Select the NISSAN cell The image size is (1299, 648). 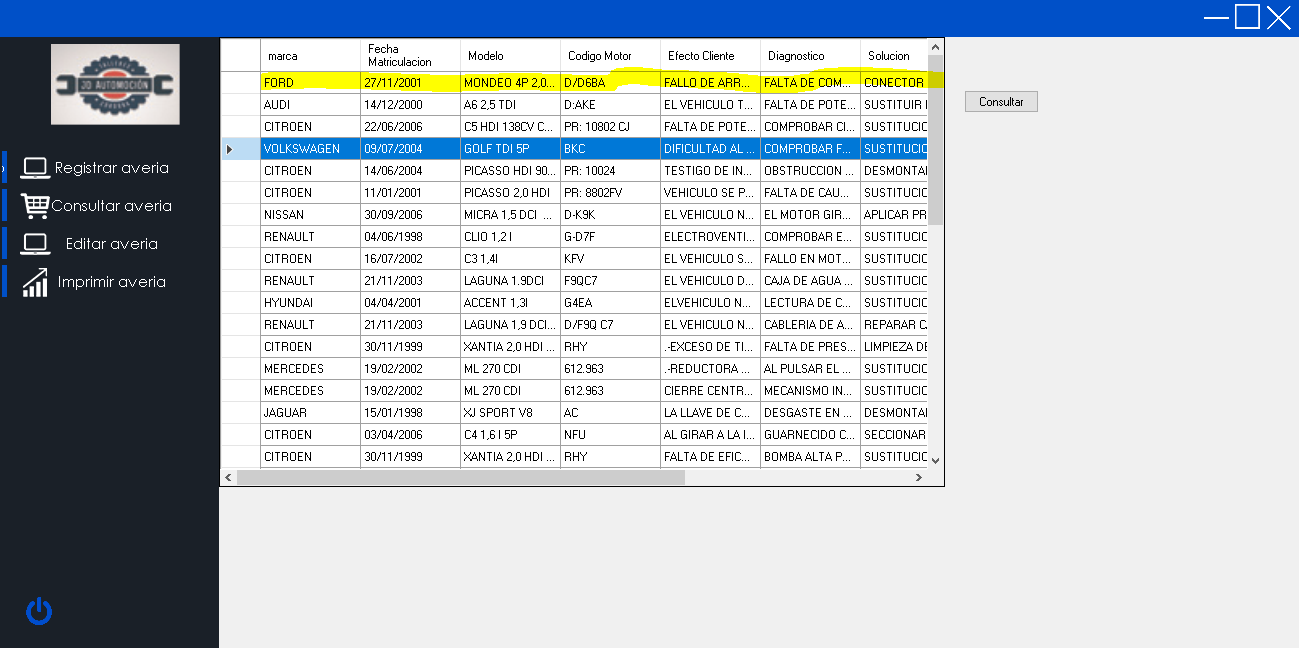click(310, 215)
